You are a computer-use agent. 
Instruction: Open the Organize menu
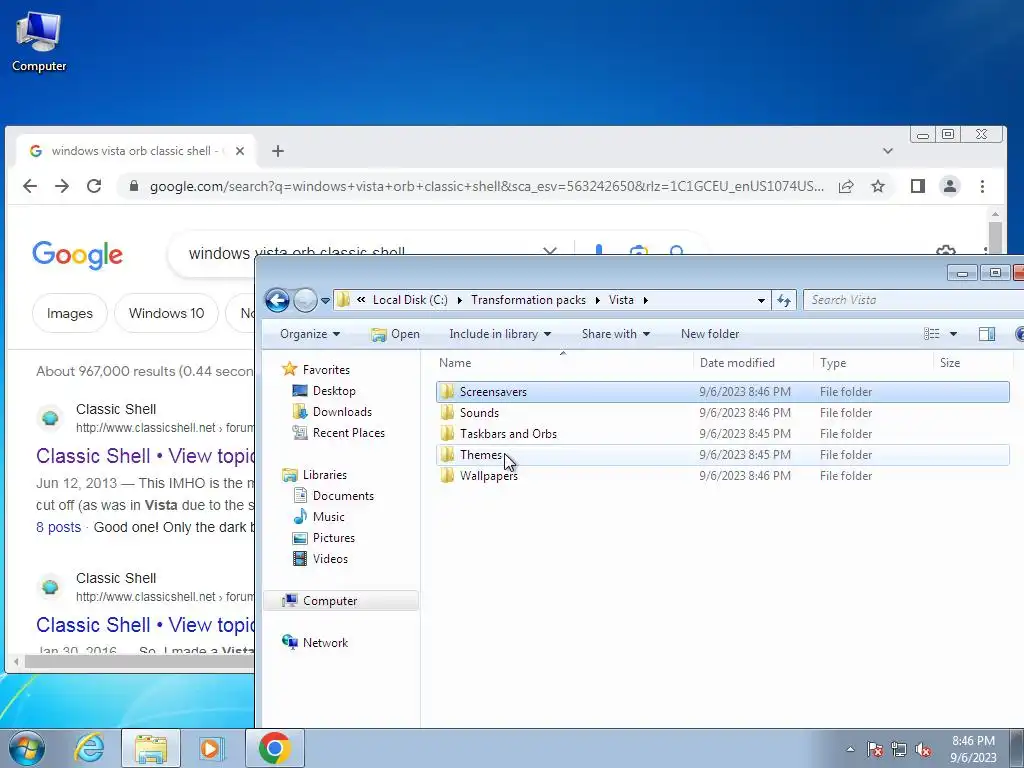pos(310,334)
